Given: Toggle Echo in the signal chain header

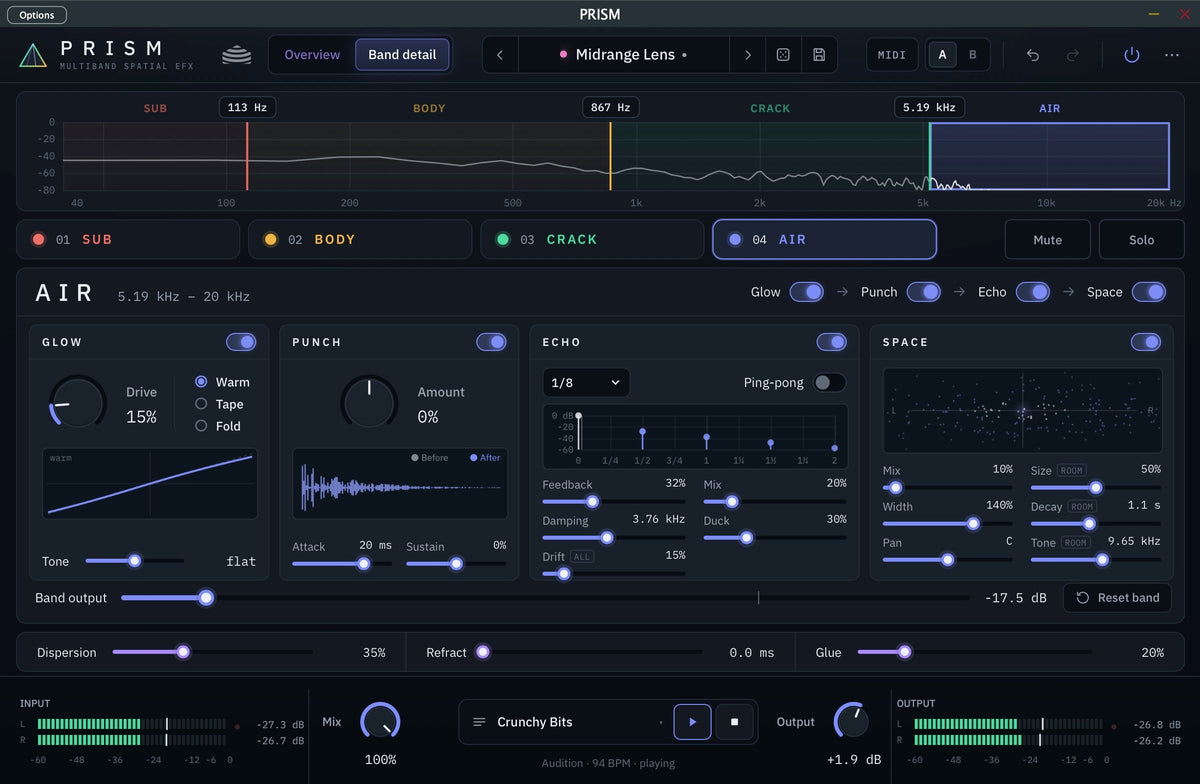Looking at the screenshot, I should coord(1033,292).
